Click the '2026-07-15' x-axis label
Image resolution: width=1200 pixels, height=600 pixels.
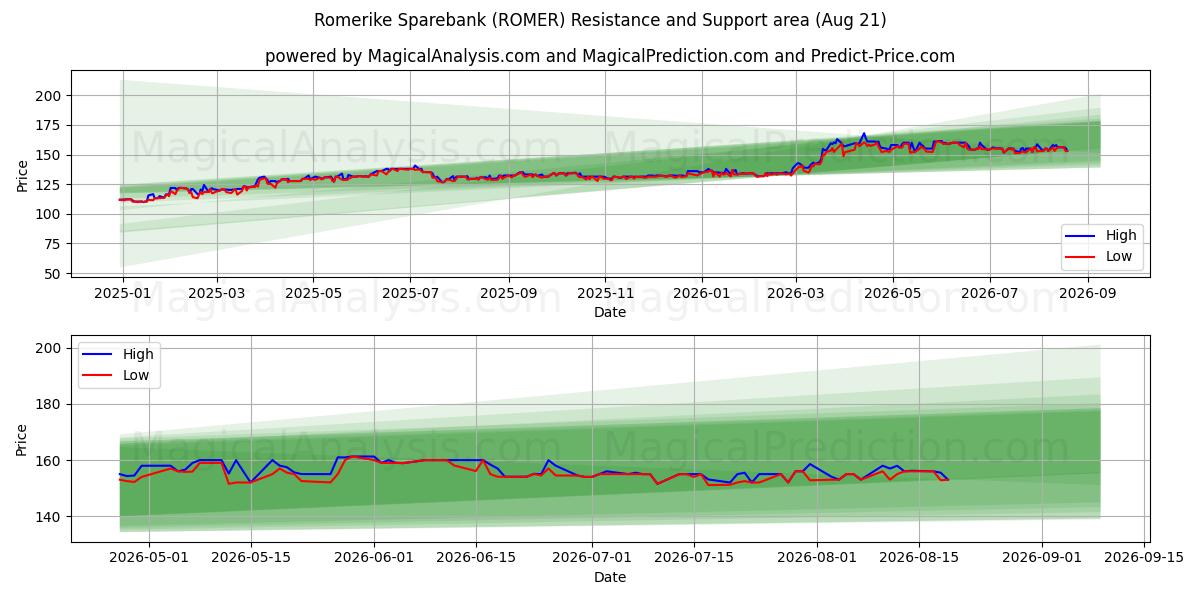[x=694, y=558]
